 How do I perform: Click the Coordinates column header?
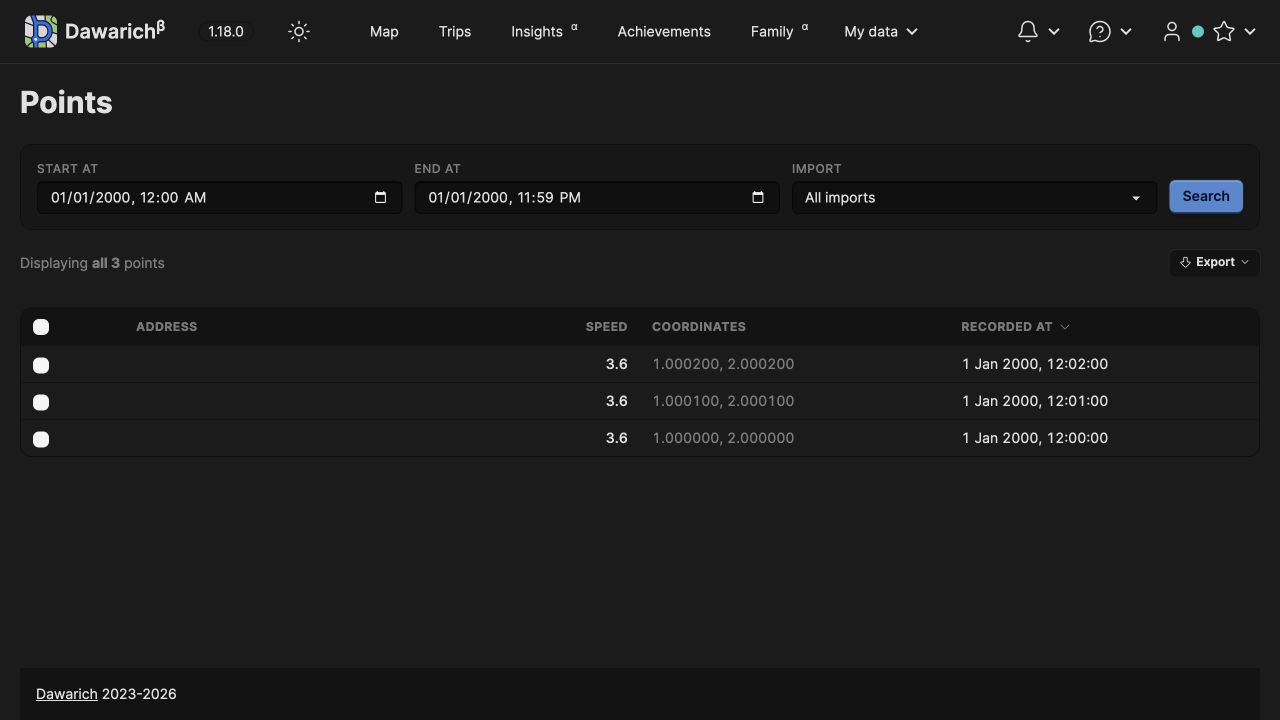pos(699,327)
